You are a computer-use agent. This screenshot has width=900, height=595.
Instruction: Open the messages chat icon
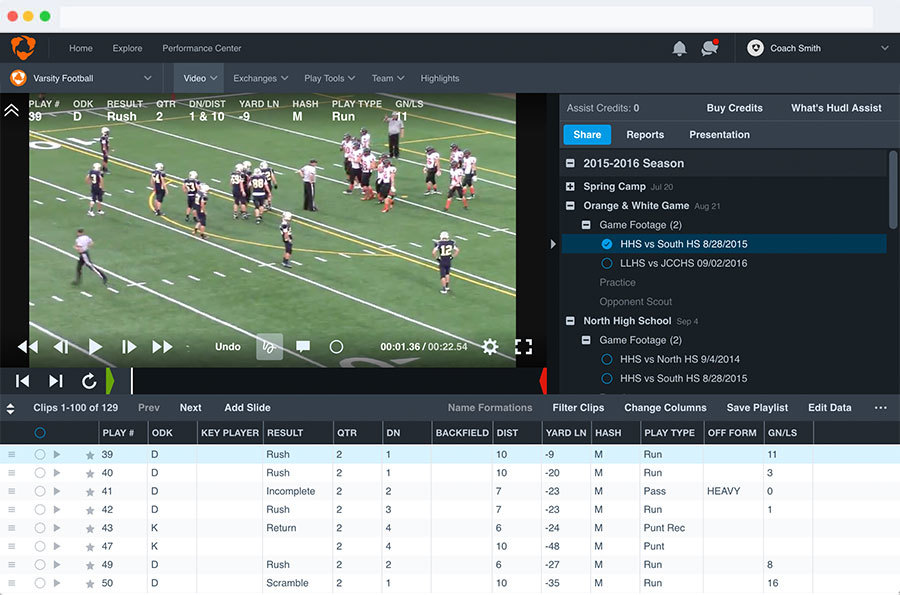tap(709, 48)
